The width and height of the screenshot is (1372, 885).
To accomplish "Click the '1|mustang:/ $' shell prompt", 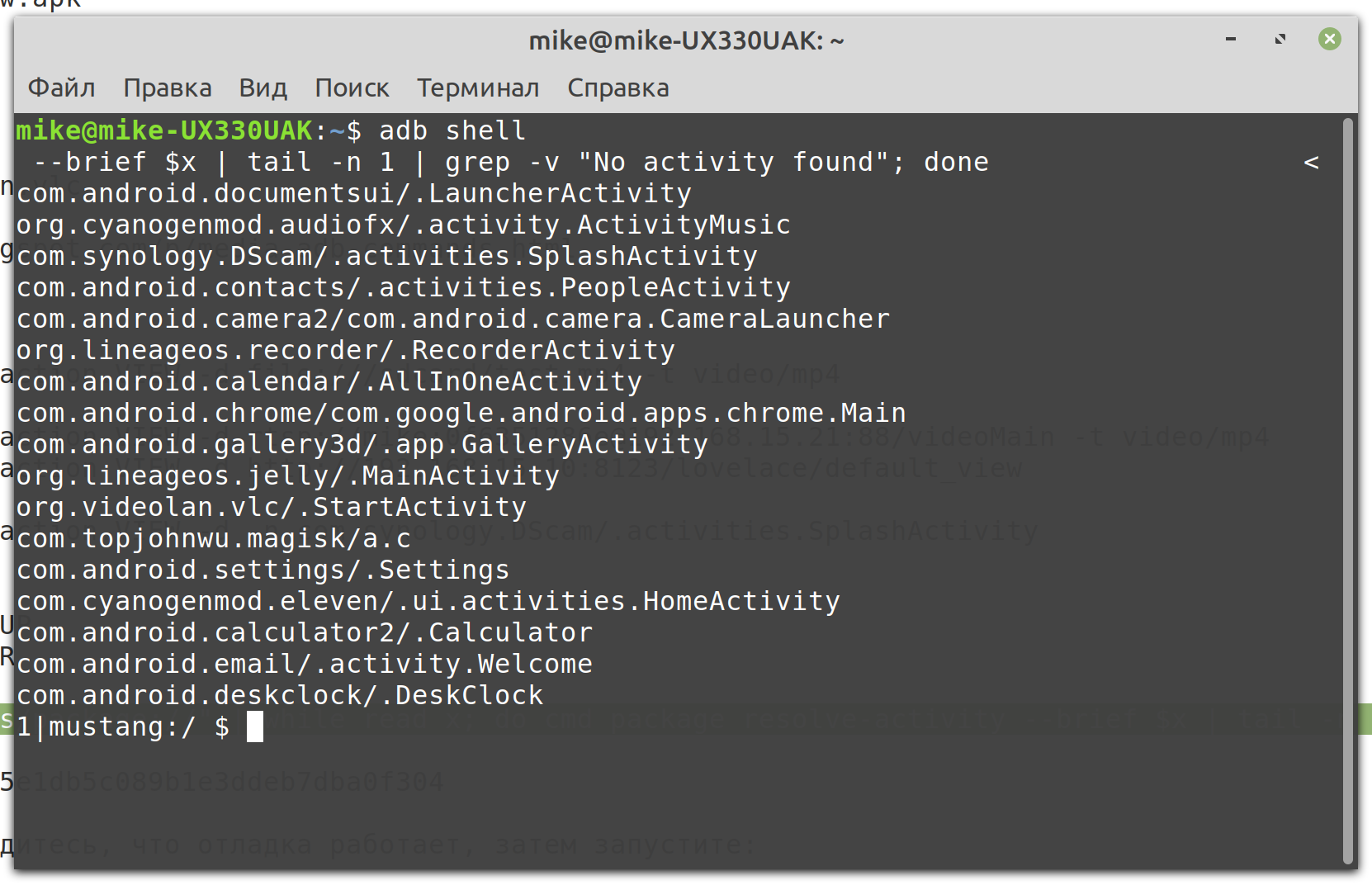I will [123, 726].
